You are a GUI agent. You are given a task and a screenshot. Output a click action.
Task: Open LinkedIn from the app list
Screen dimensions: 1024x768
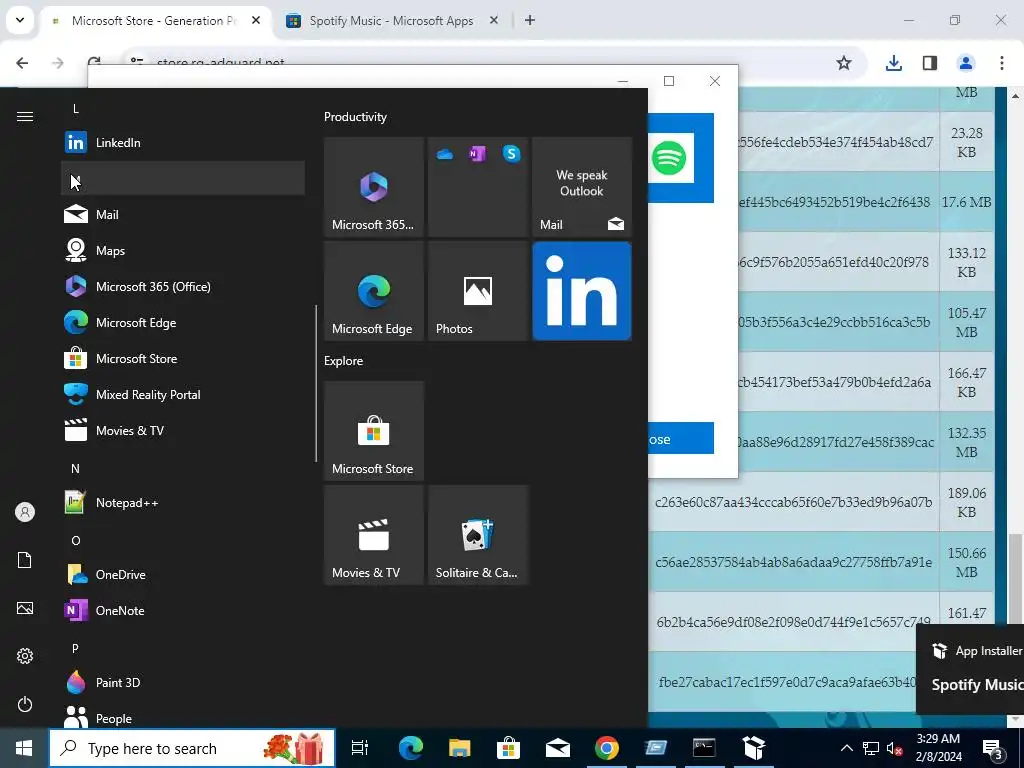(x=183, y=142)
